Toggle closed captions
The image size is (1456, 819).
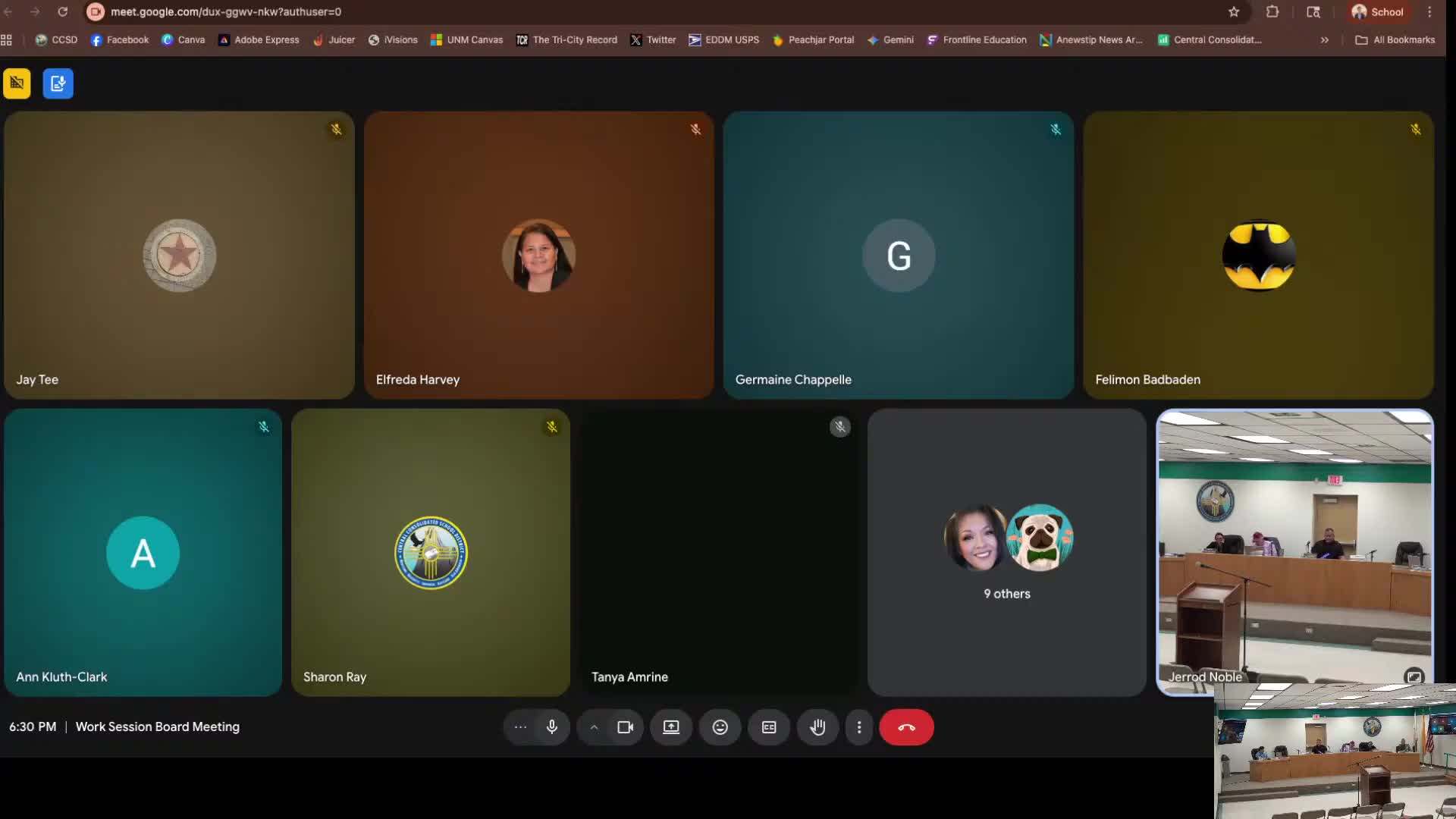[769, 727]
